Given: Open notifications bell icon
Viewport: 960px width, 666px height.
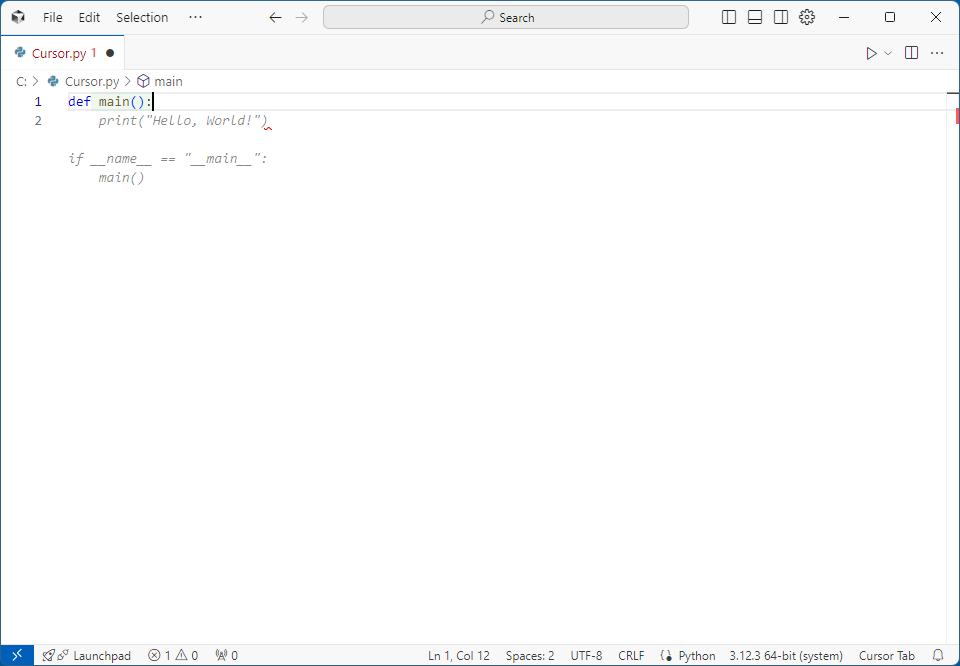Looking at the screenshot, I should click(x=938, y=655).
